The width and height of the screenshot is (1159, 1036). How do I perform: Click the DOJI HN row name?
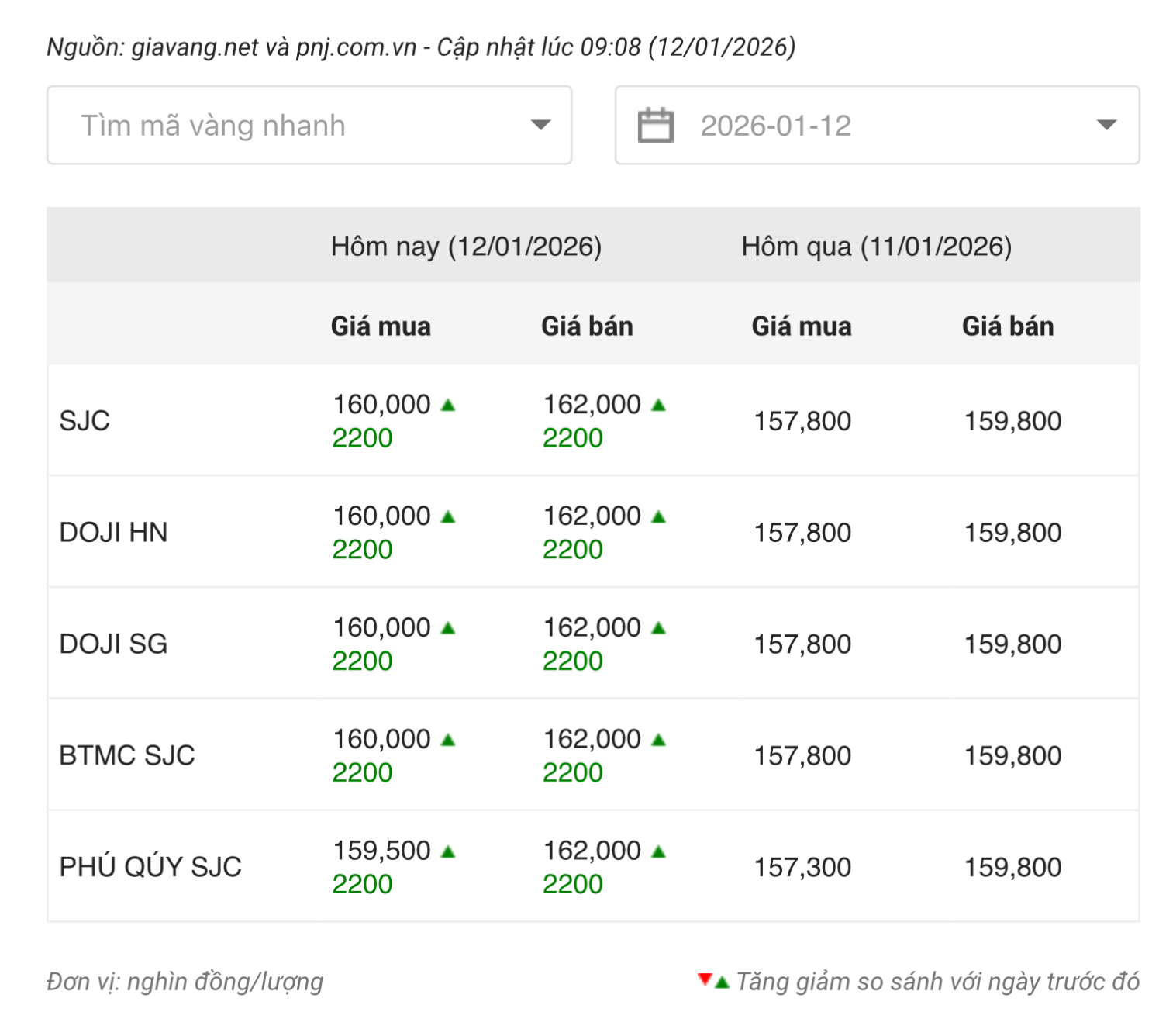[114, 533]
